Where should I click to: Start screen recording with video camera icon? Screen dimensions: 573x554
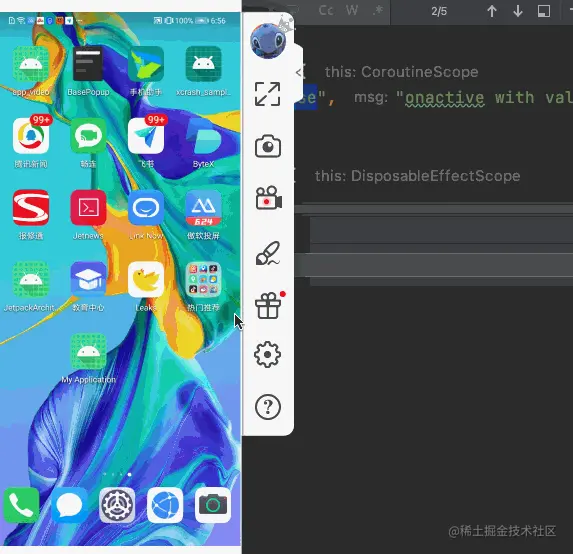click(x=268, y=198)
